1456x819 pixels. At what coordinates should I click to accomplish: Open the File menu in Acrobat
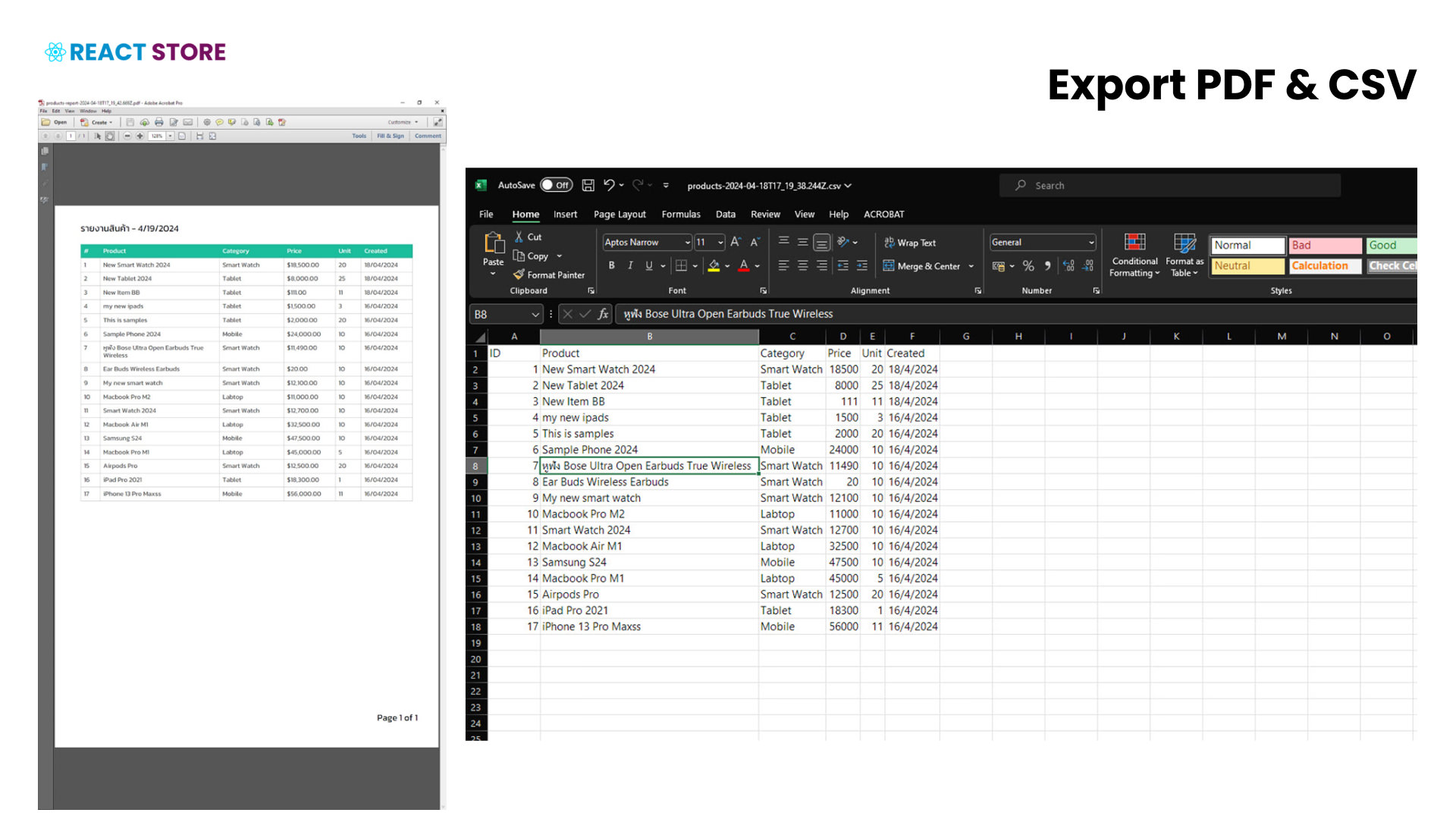[x=43, y=111]
